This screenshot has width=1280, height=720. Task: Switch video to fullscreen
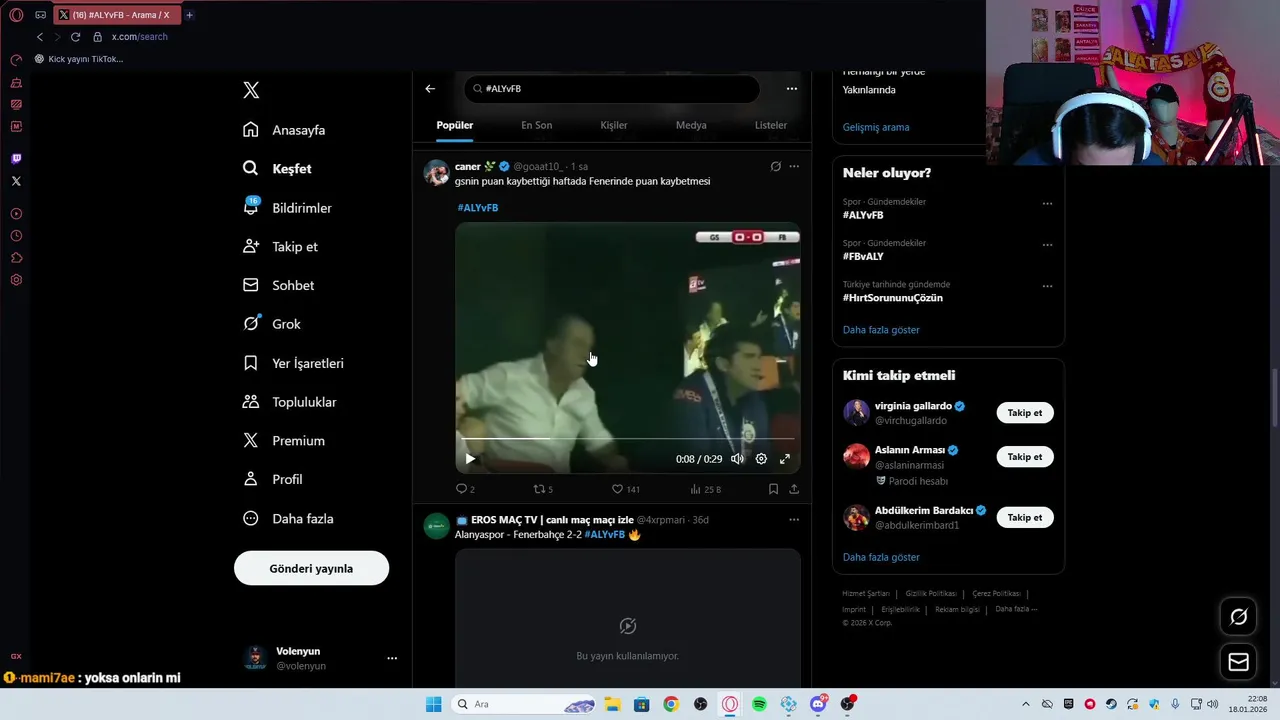point(785,459)
